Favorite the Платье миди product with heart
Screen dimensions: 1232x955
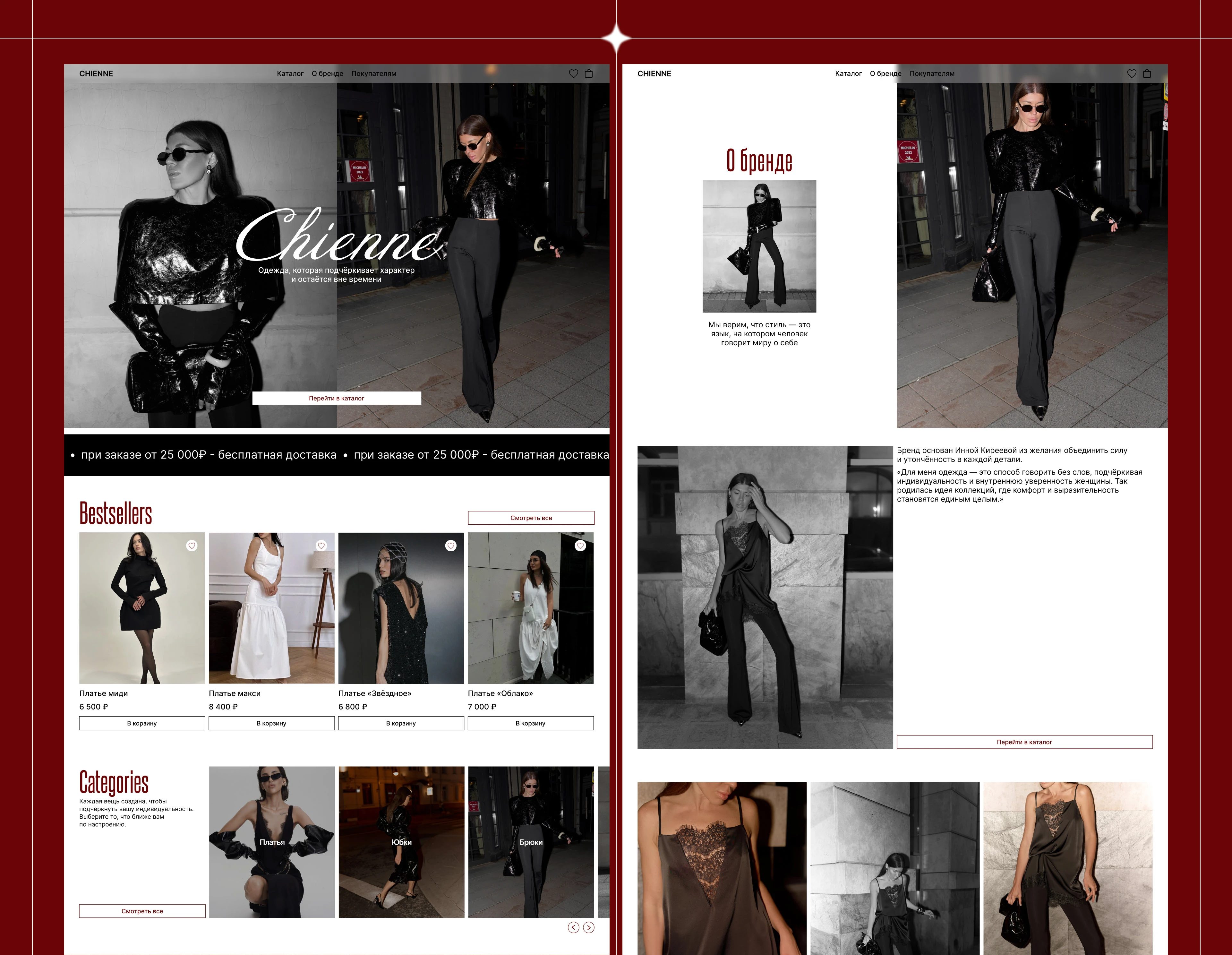pos(192,546)
